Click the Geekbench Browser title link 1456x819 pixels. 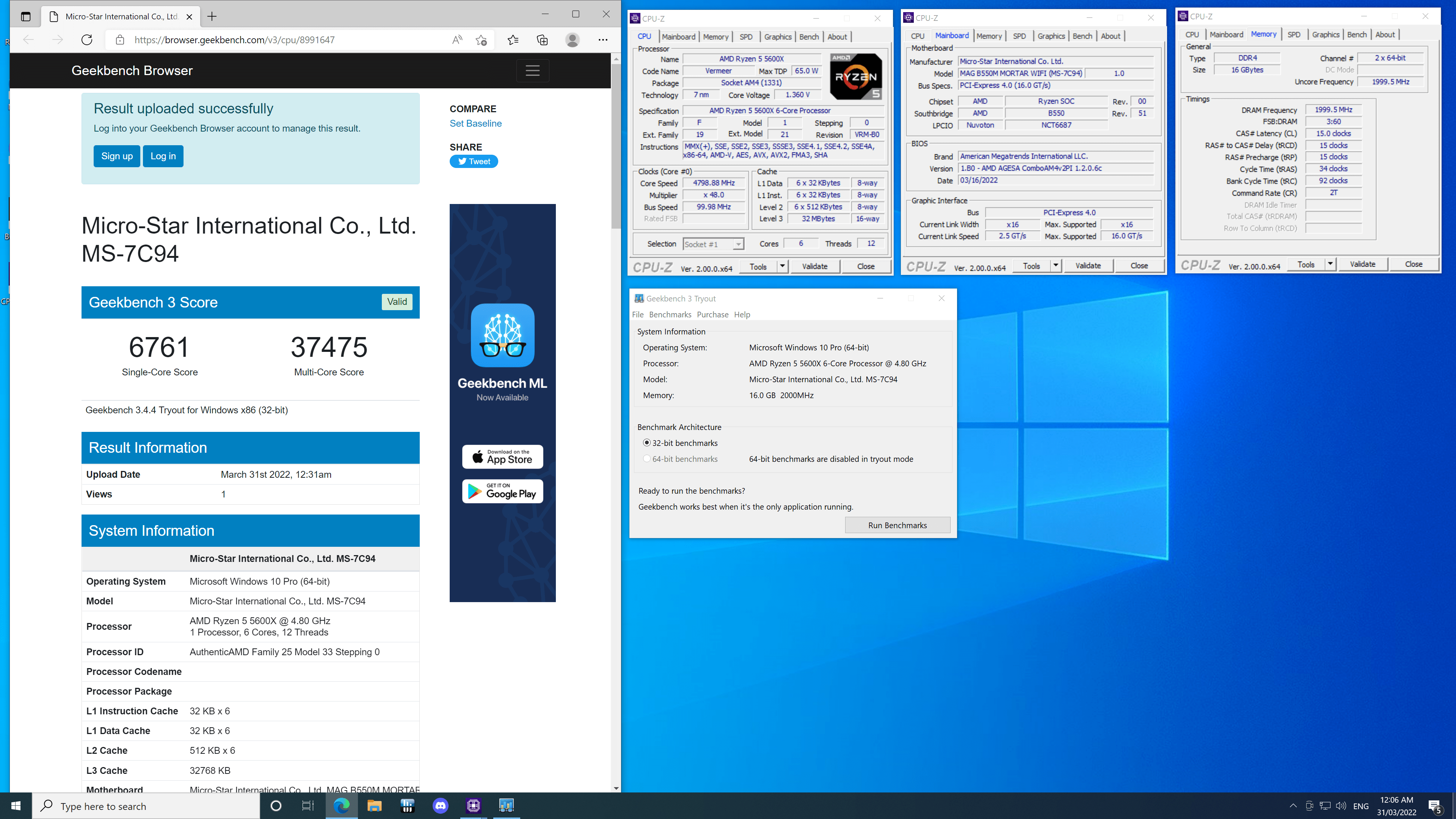coord(132,71)
